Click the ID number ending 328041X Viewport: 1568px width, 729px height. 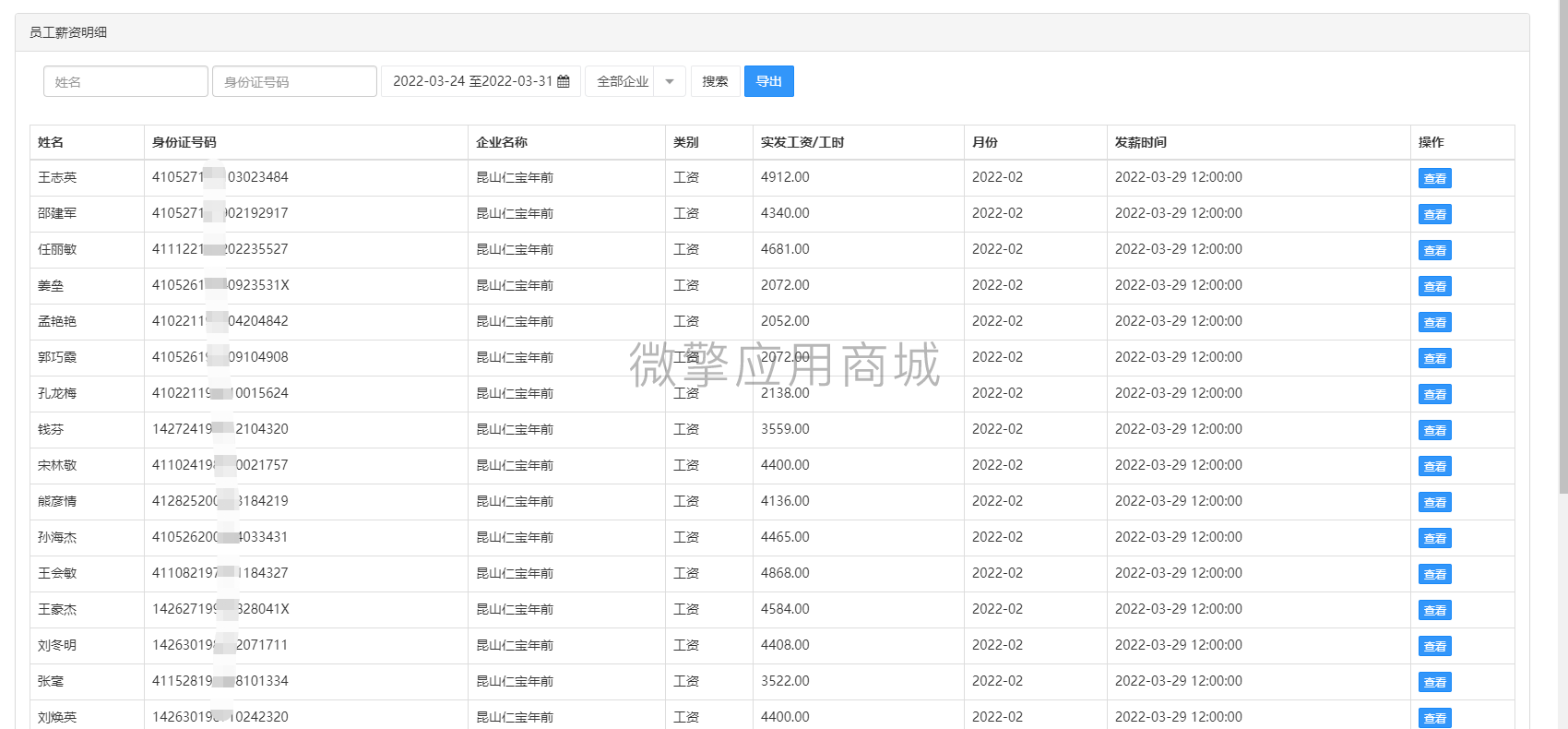click(x=220, y=609)
